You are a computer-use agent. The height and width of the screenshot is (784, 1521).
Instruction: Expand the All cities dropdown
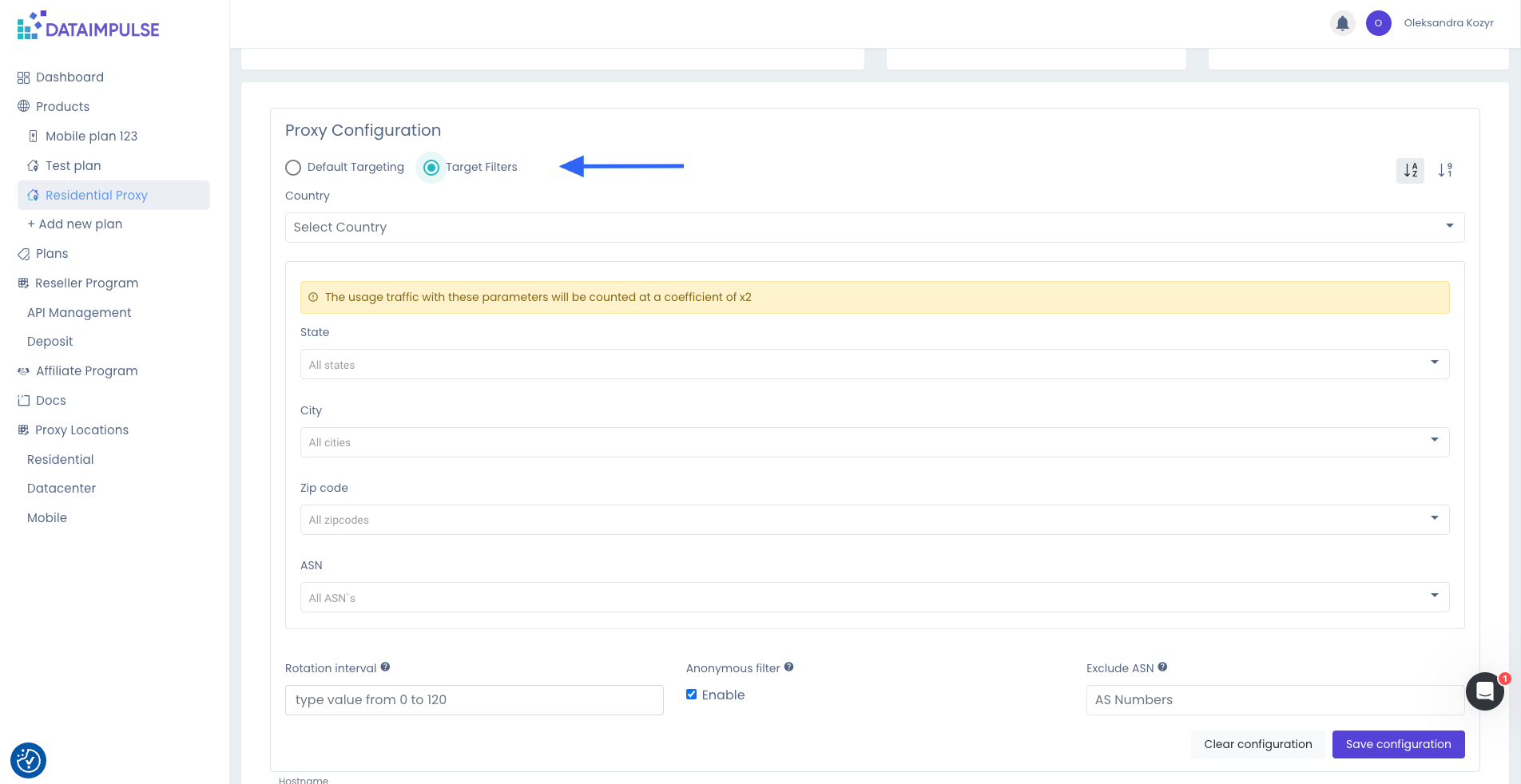coord(874,442)
